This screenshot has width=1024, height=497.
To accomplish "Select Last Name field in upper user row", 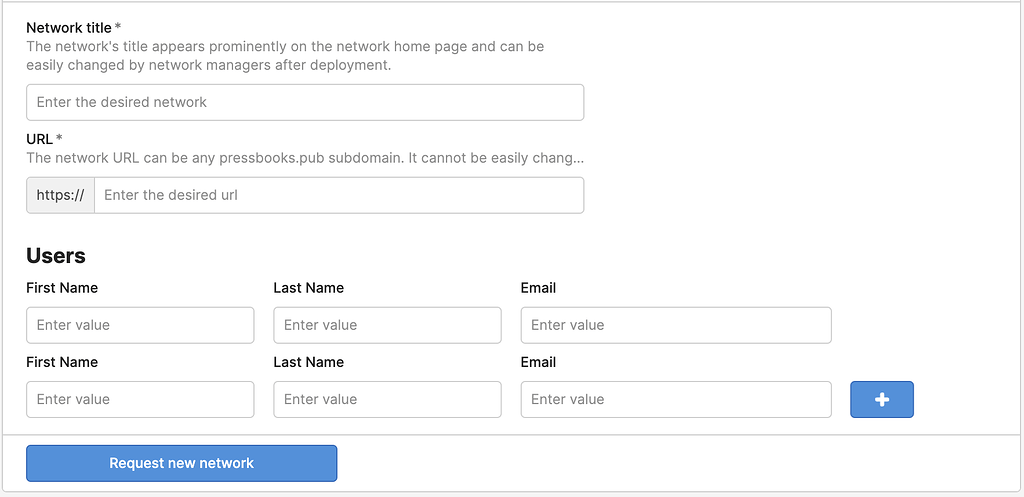I will (x=387, y=325).
